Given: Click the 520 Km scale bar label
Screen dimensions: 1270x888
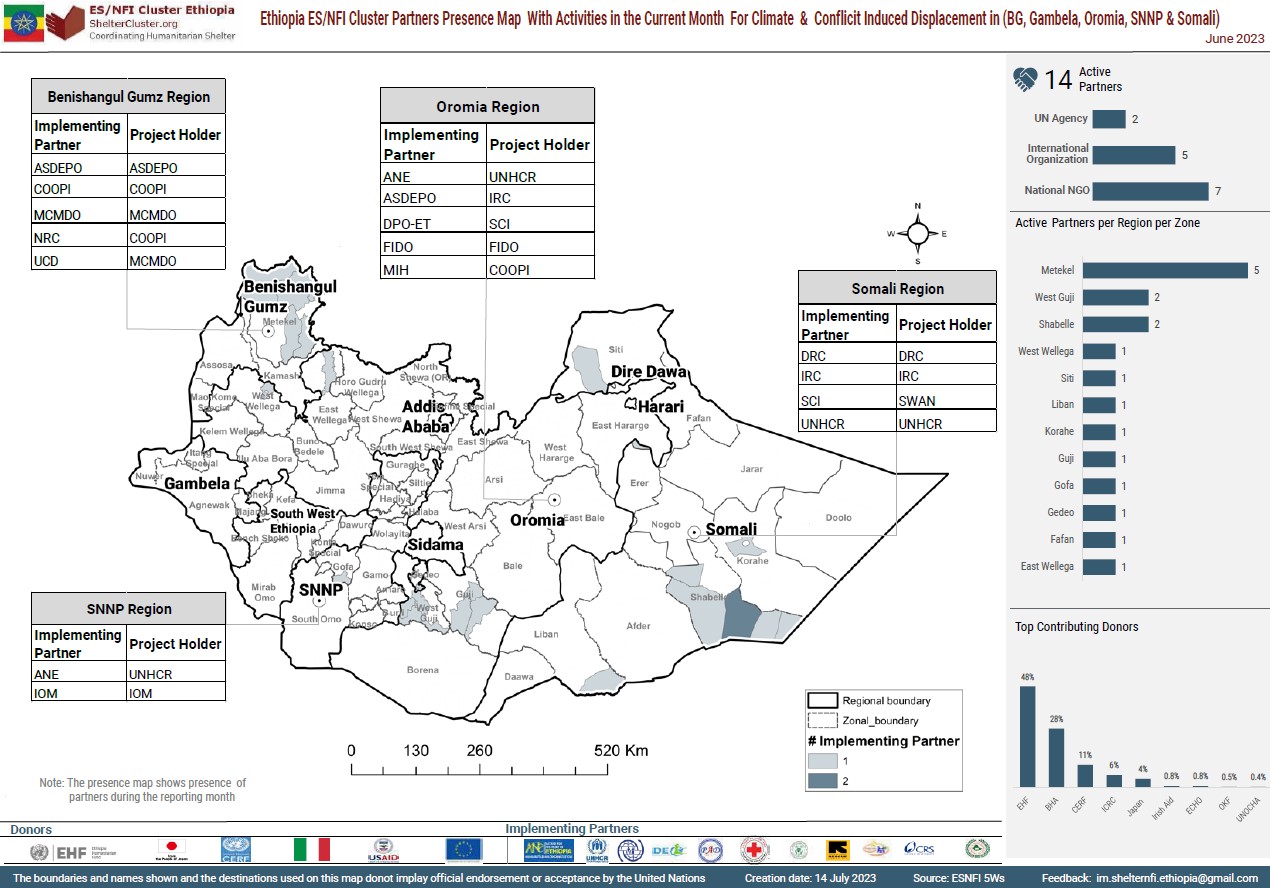Looking at the screenshot, I should coord(621,751).
